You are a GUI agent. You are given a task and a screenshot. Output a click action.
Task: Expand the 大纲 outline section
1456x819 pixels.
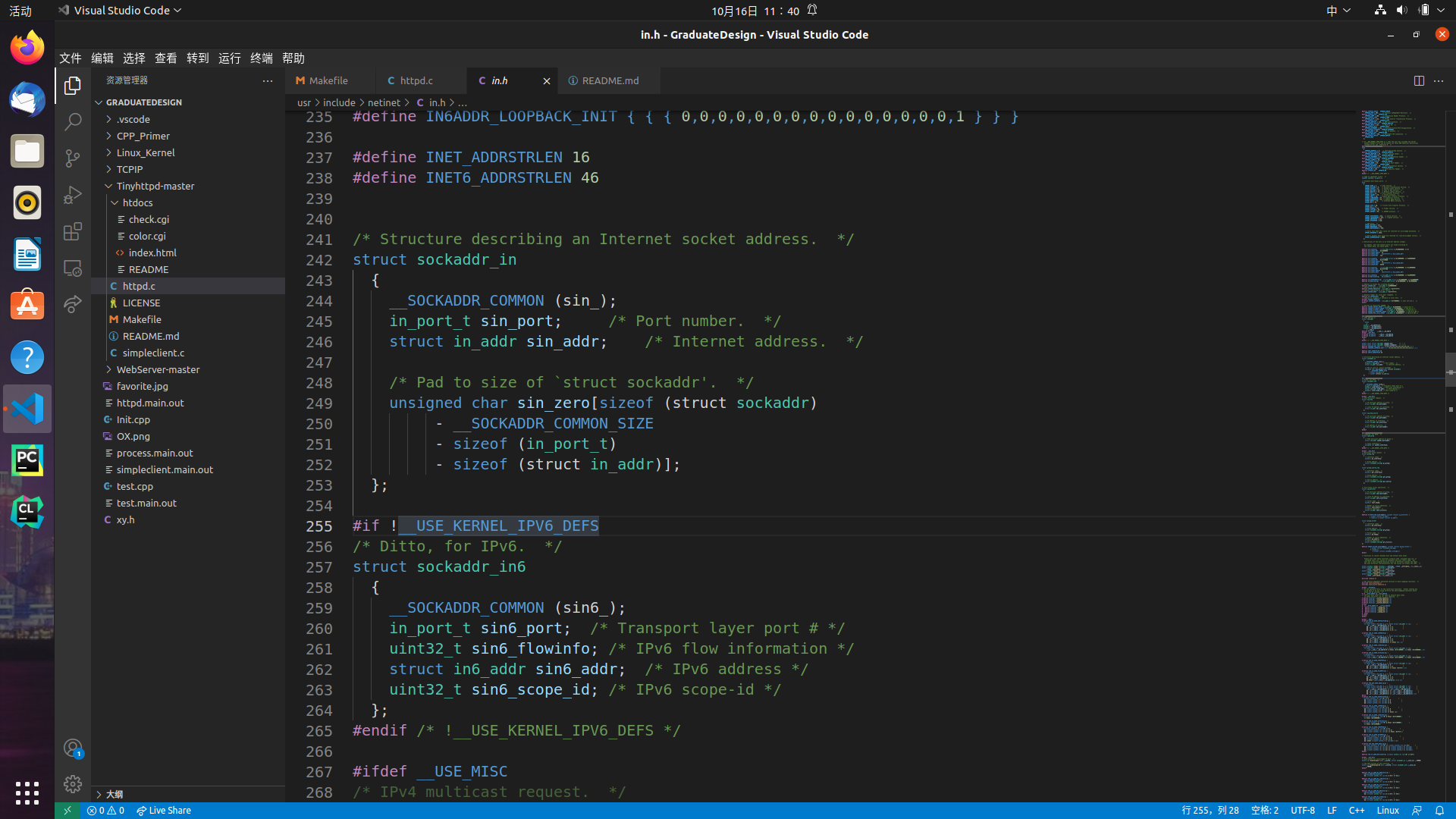coord(114,794)
